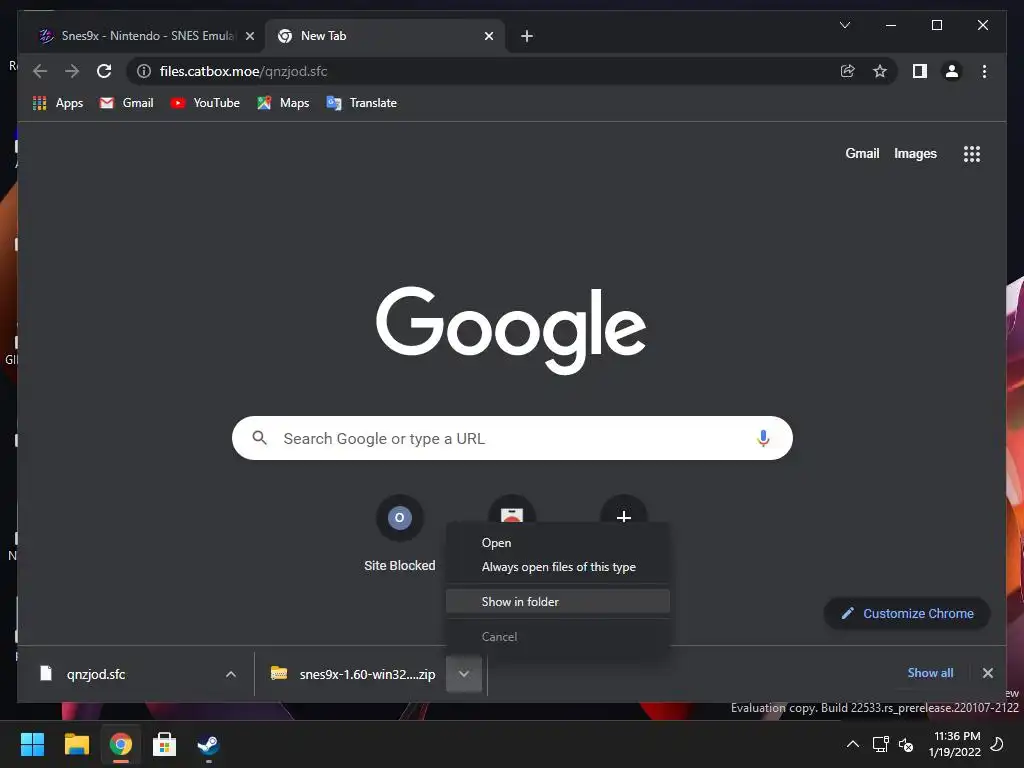
Task: Bookmark this tab with the star icon
Action: 880,71
